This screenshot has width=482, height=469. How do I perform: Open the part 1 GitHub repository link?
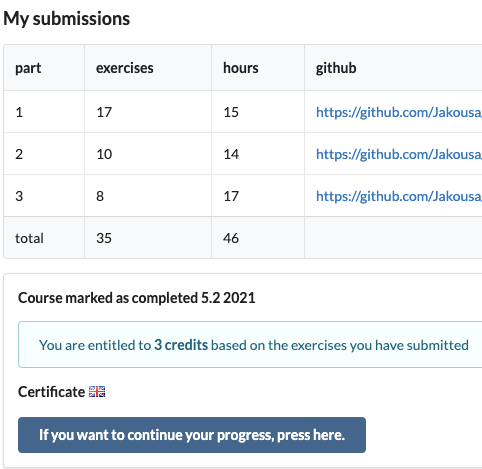(x=399, y=112)
